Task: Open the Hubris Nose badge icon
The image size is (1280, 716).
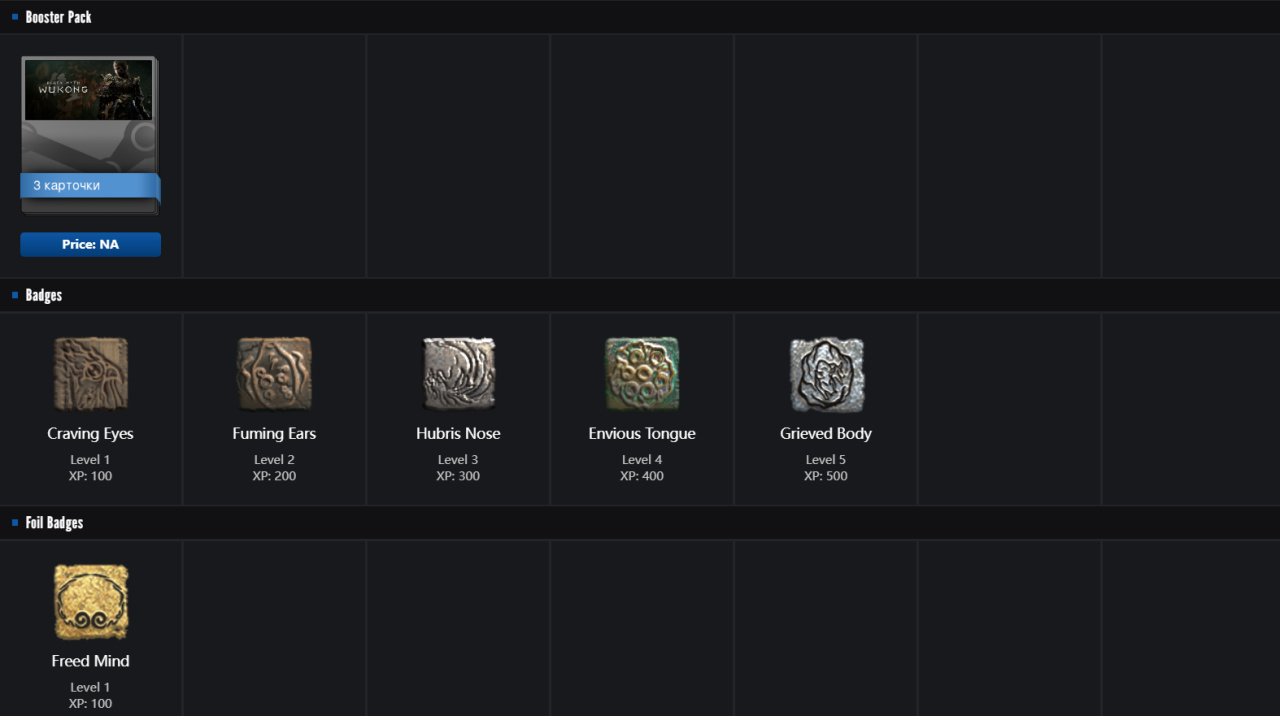Action: pos(458,374)
